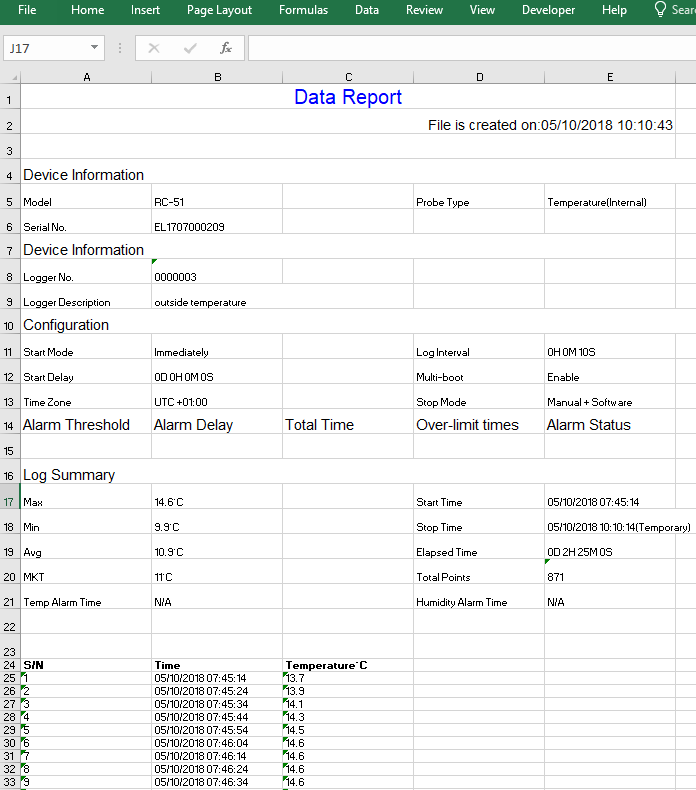
Task: Select the 'Multi-boot' label cell
Action: [x=479, y=372]
